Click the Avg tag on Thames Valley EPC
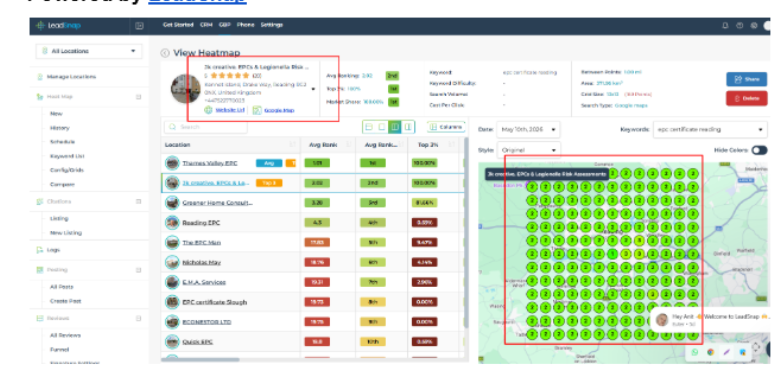The height and width of the screenshot is (370, 772). click(x=269, y=163)
